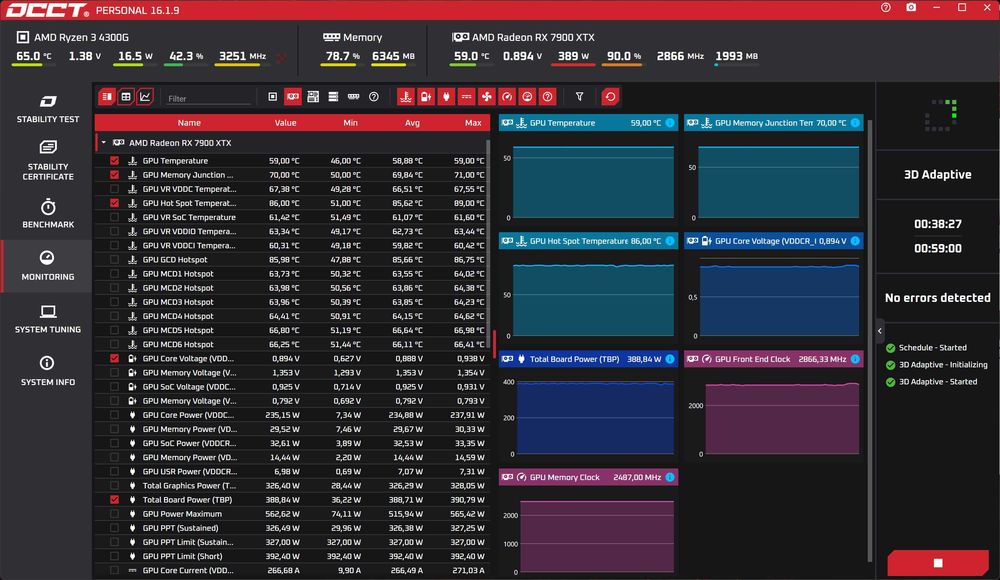The width and height of the screenshot is (1000, 580).
Task: Open Benchmark section
Action: pyautogui.click(x=48, y=214)
